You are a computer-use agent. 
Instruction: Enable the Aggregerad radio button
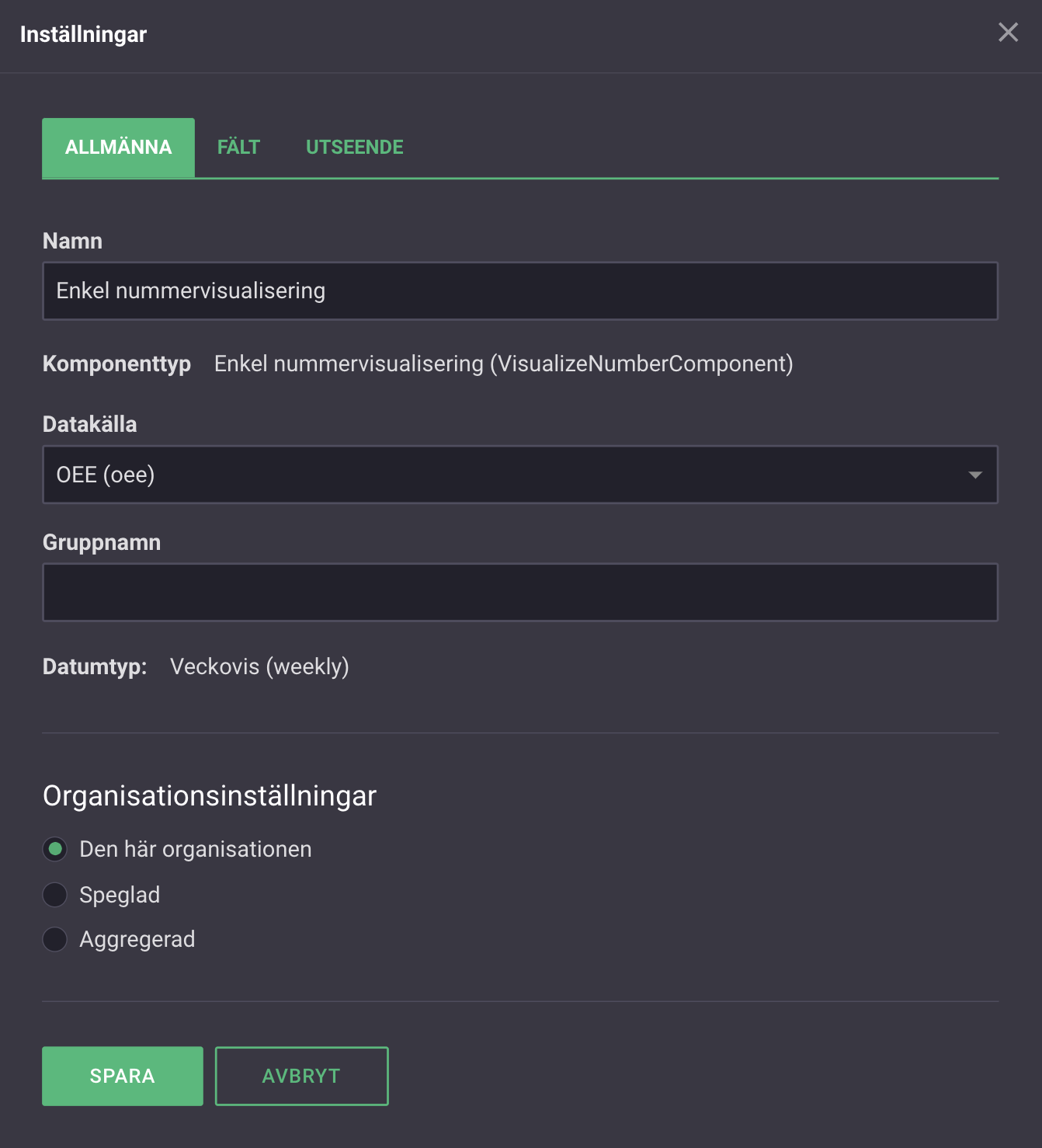click(55, 939)
